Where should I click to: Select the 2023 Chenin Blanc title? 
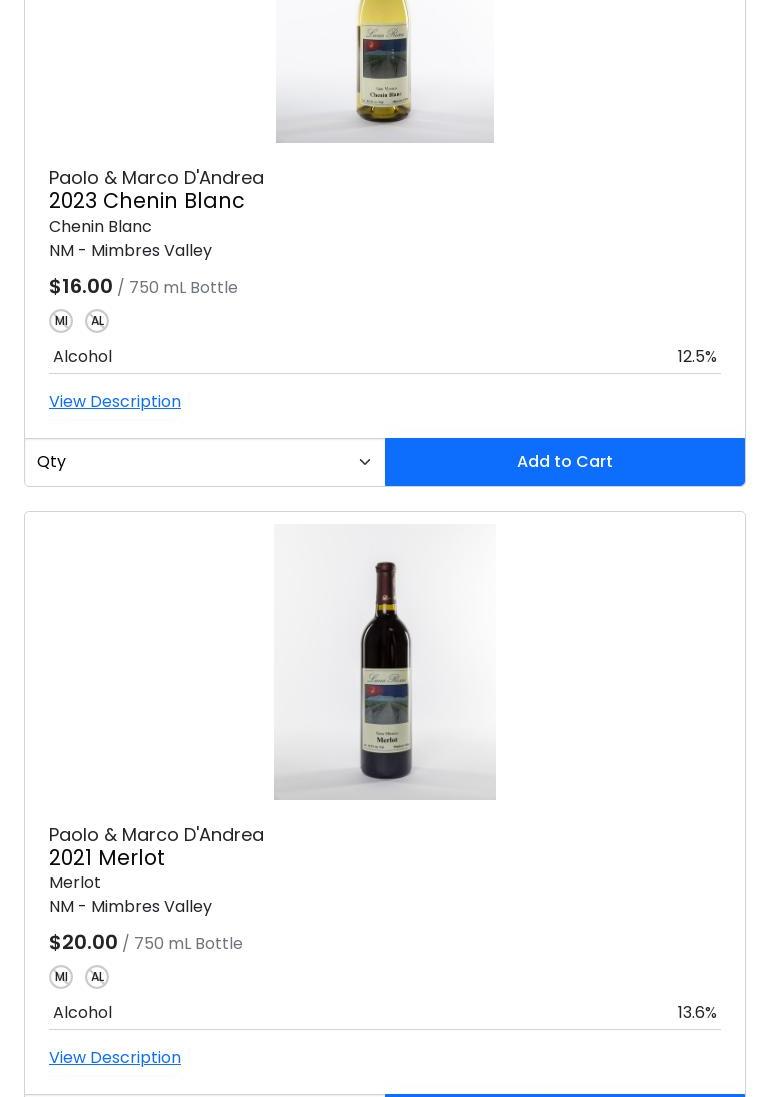click(147, 201)
